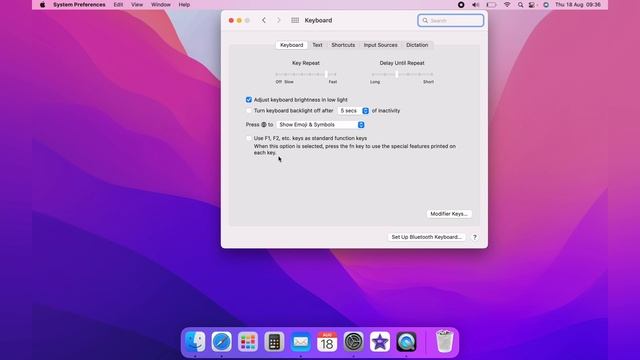The width and height of the screenshot is (640, 360).
Task: Open Control Center in the menu bar
Action: 532,4
